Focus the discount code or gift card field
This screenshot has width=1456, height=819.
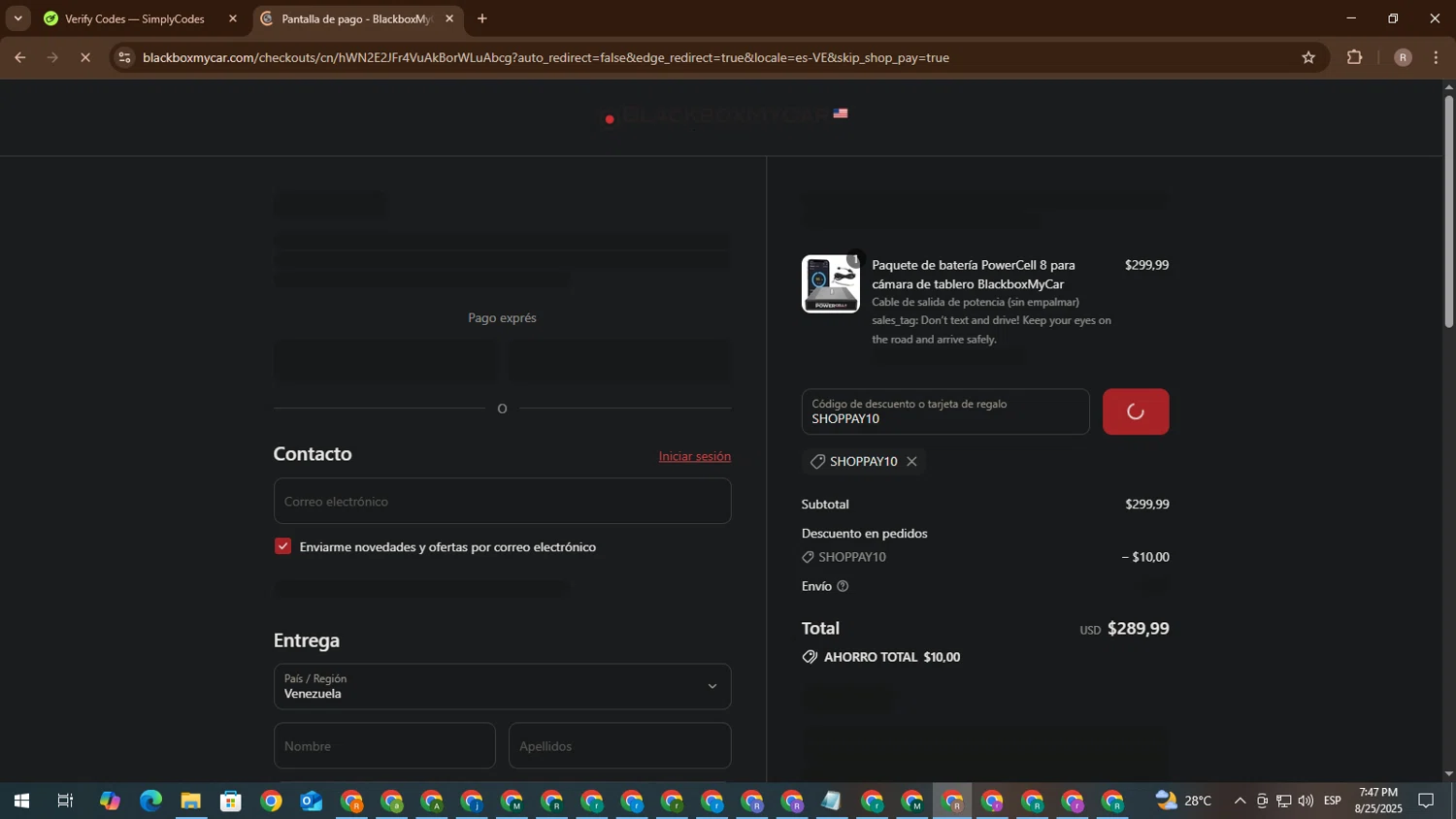point(945,411)
